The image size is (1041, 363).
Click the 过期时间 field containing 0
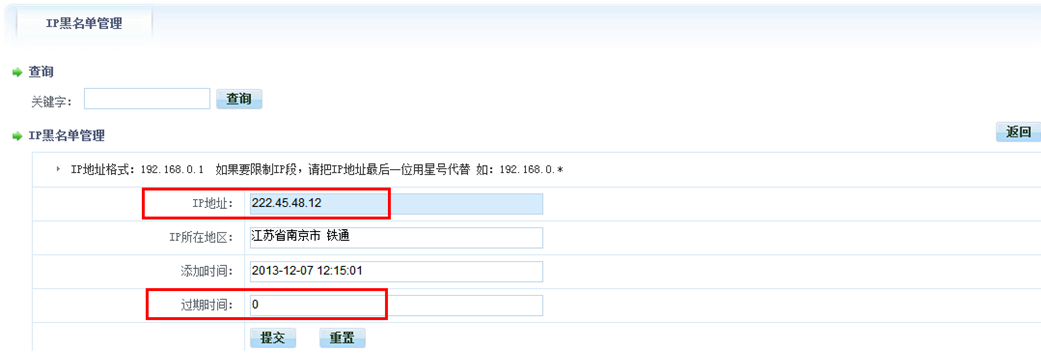click(396, 305)
